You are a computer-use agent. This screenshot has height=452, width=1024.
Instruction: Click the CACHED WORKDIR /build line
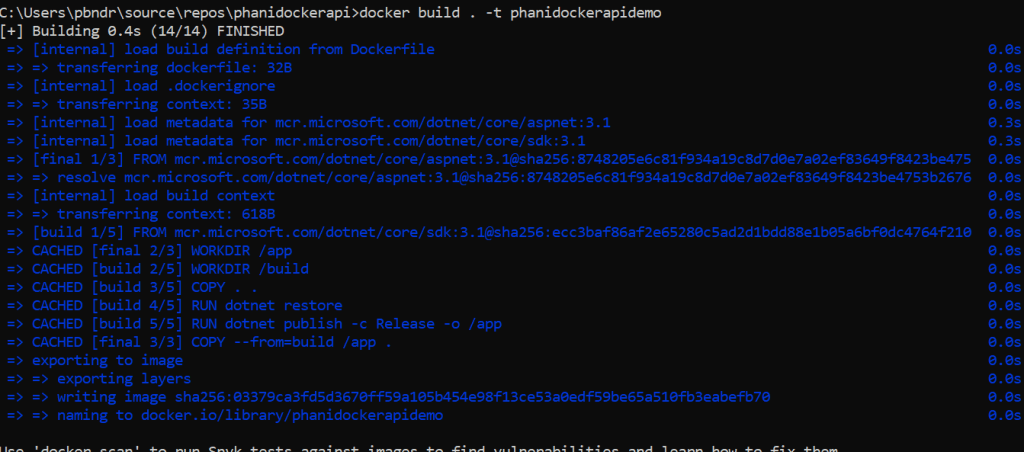[171, 269]
